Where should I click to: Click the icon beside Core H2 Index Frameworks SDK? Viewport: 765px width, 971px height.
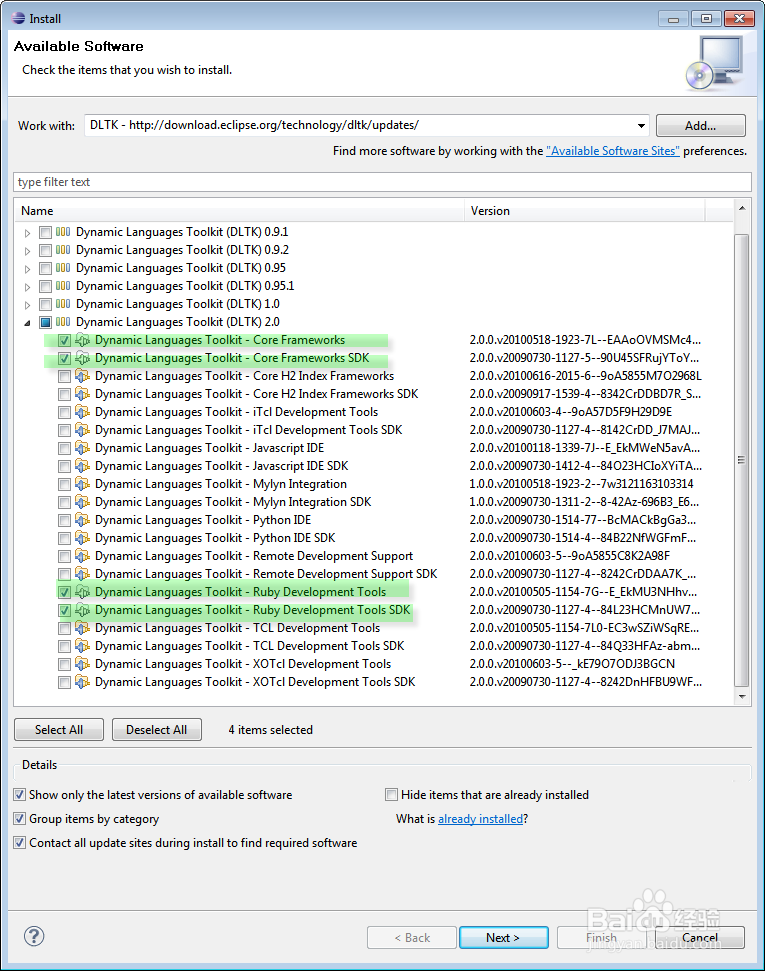click(82, 394)
